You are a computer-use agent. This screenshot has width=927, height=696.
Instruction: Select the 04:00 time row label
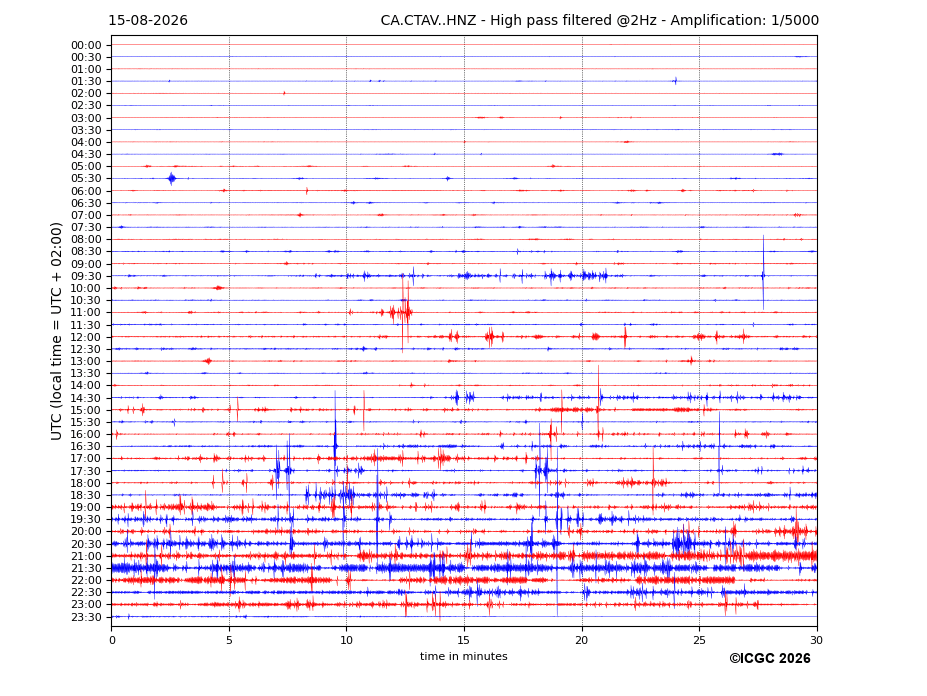tap(86, 143)
